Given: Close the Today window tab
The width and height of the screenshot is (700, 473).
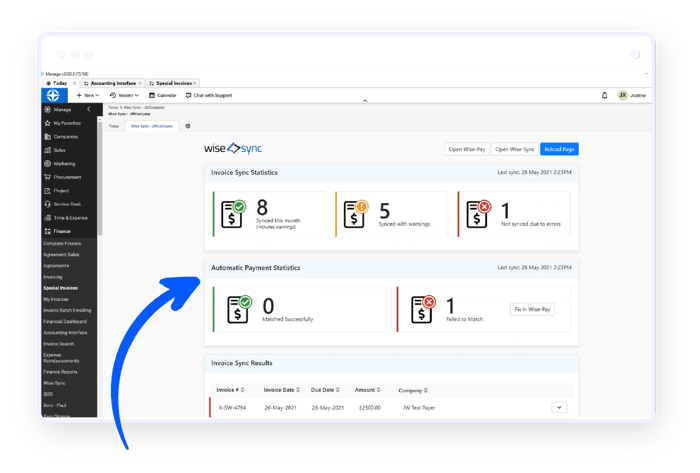Looking at the screenshot, I should (x=75, y=83).
